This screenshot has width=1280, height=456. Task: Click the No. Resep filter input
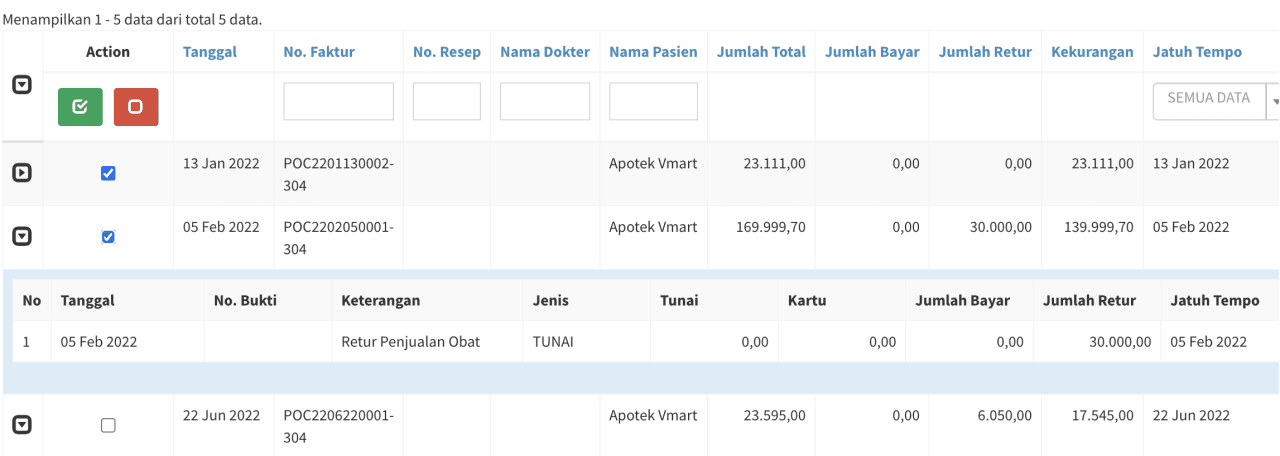click(447, 101)
